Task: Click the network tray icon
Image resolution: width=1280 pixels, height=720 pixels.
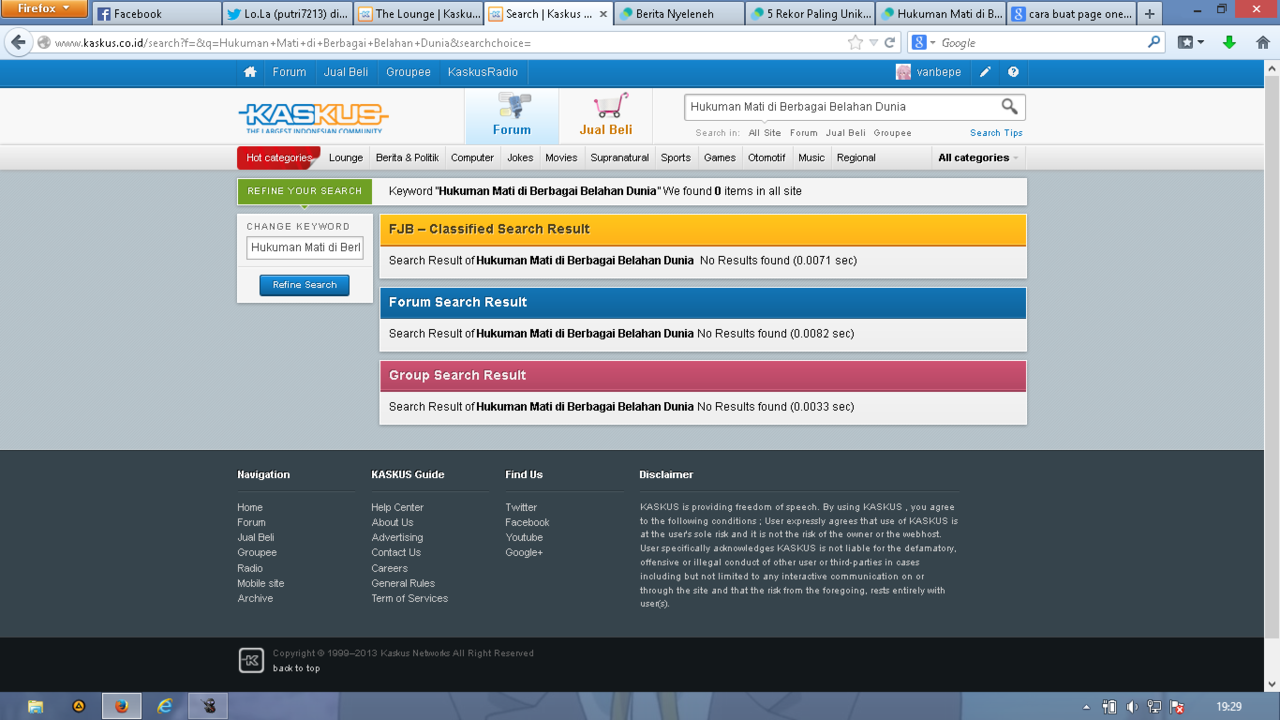Action: click(x=1154, y=707)
